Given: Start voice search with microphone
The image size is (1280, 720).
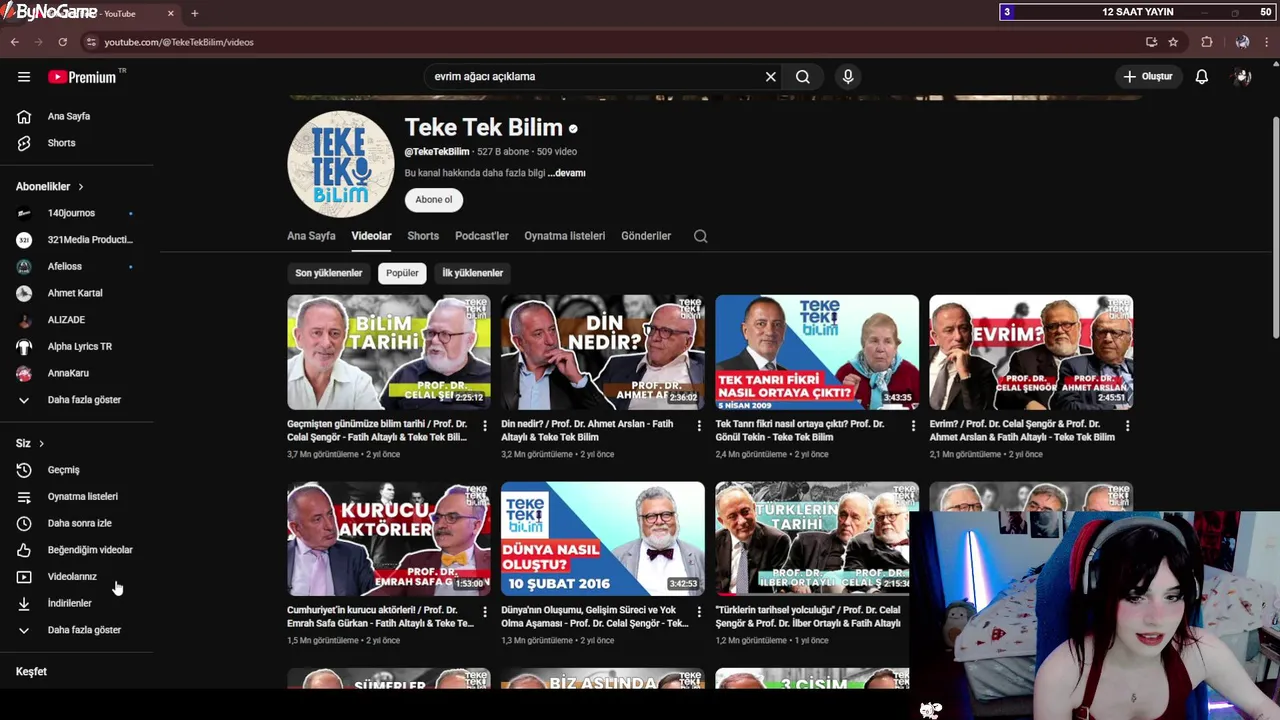Looking at the screenshot, I should [x=848, y=76].
